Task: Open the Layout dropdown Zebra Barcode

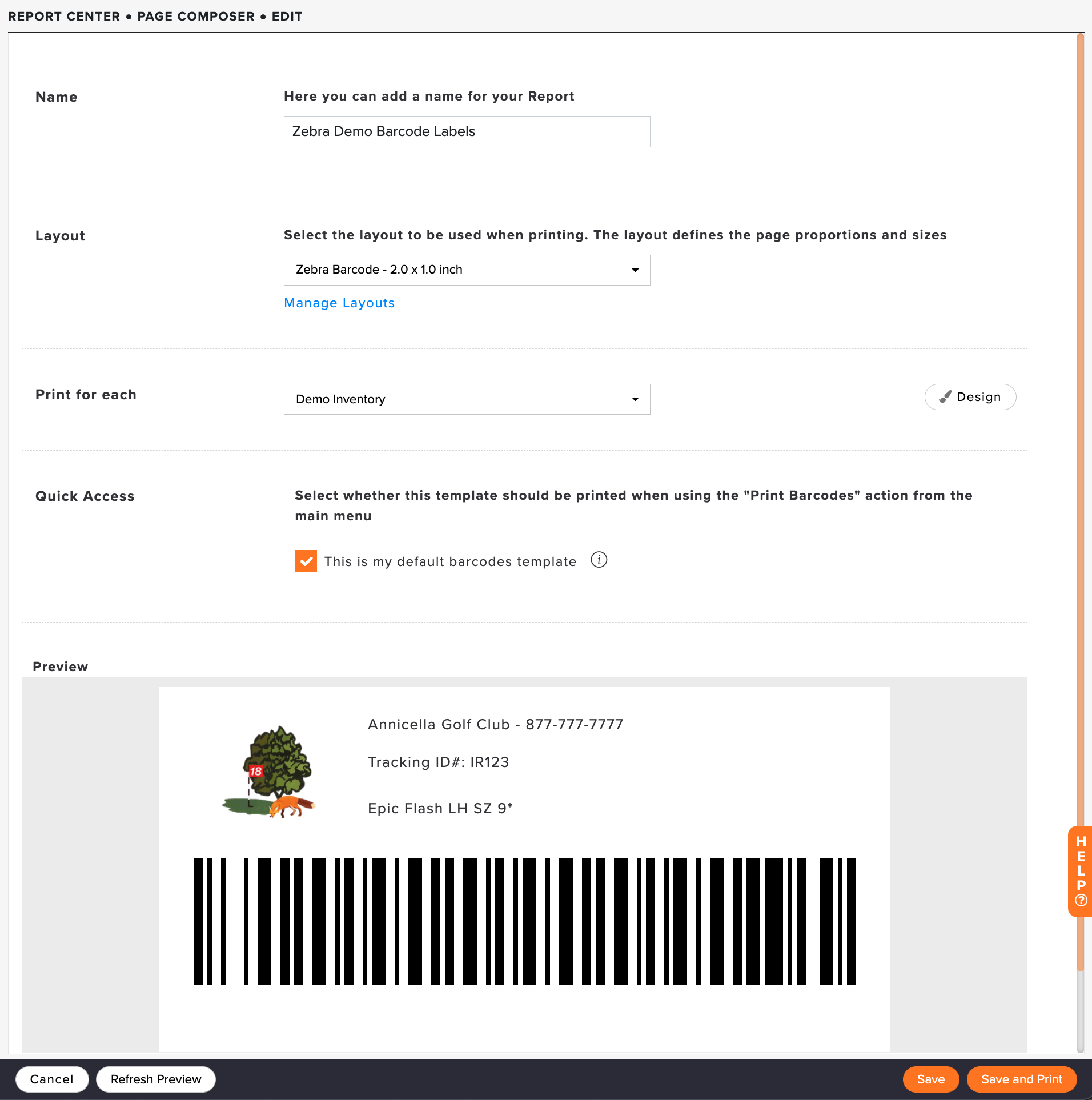Action: click(x=467, y=270)
